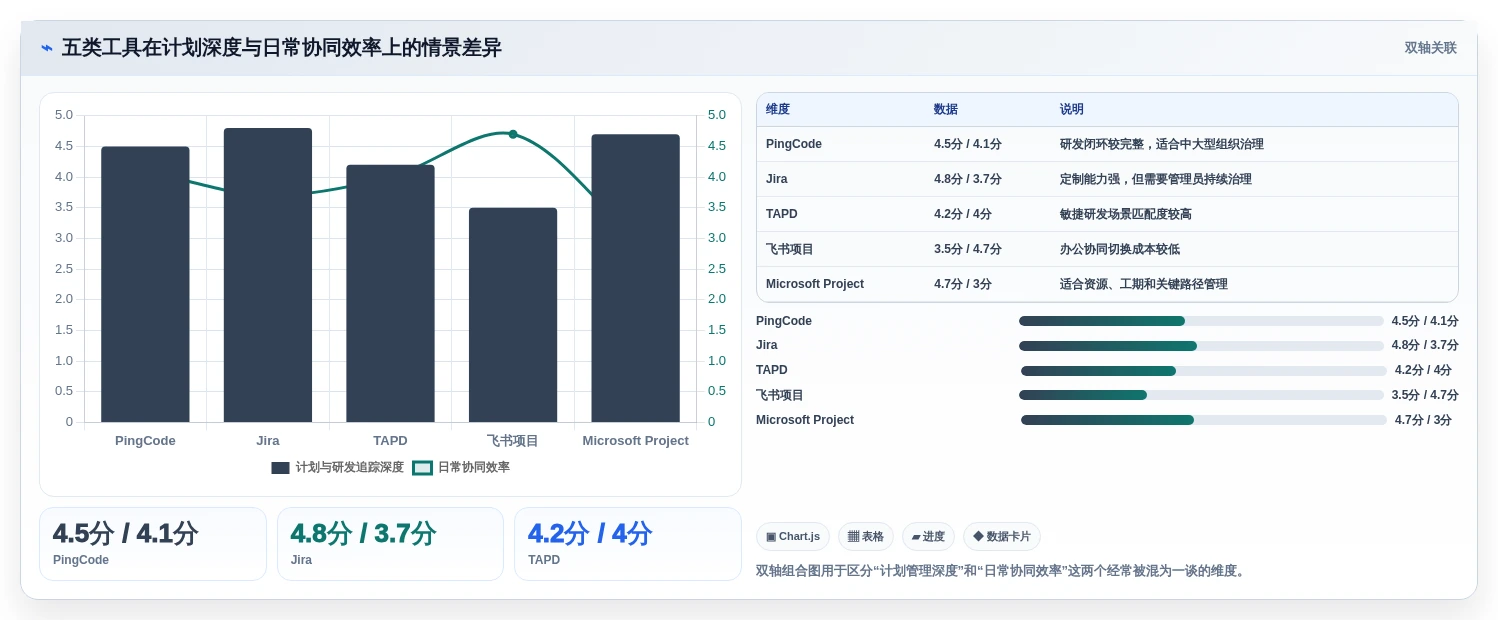Click the PingCode x-axis label
This screenshot has width=1498, height=620.
tap(145, 441)
